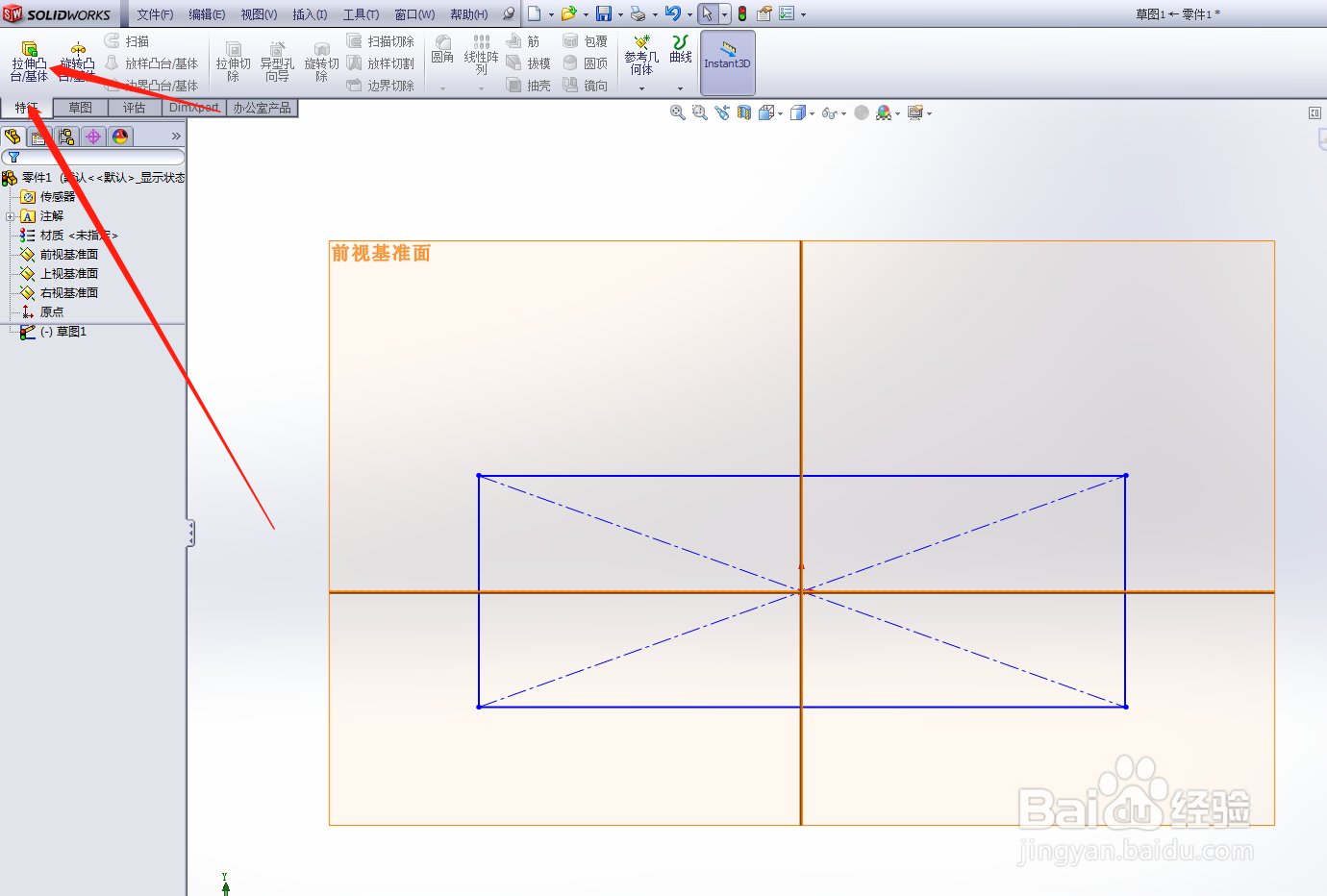Select the Swept Boss (扫描) tool

pos(127,41)
